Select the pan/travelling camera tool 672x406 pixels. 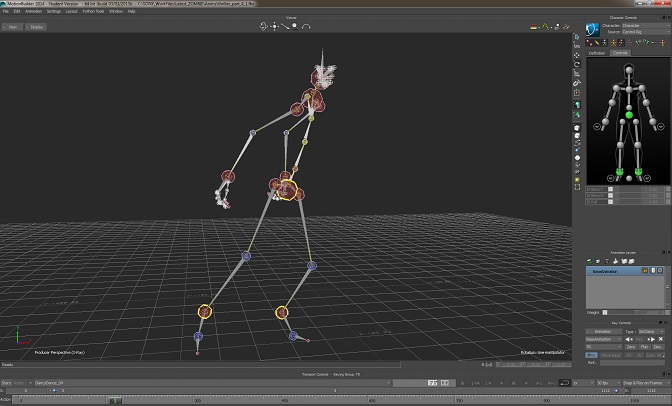(x=275, y=27)
